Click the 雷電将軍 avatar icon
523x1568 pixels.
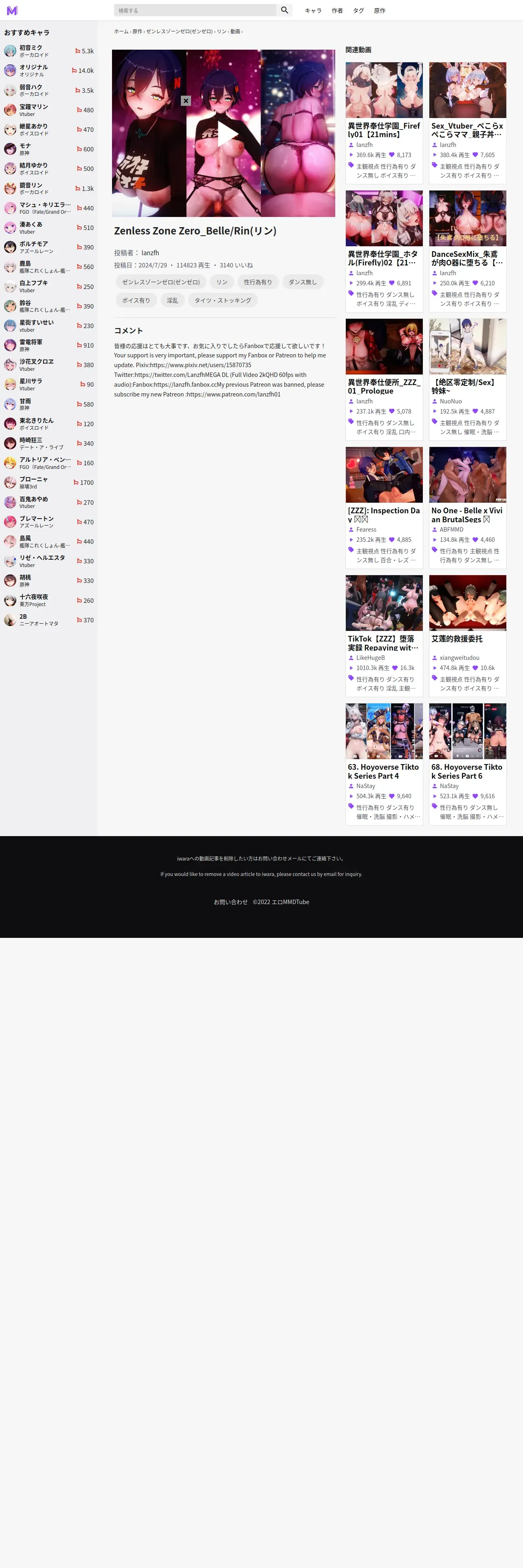point(10,345)
